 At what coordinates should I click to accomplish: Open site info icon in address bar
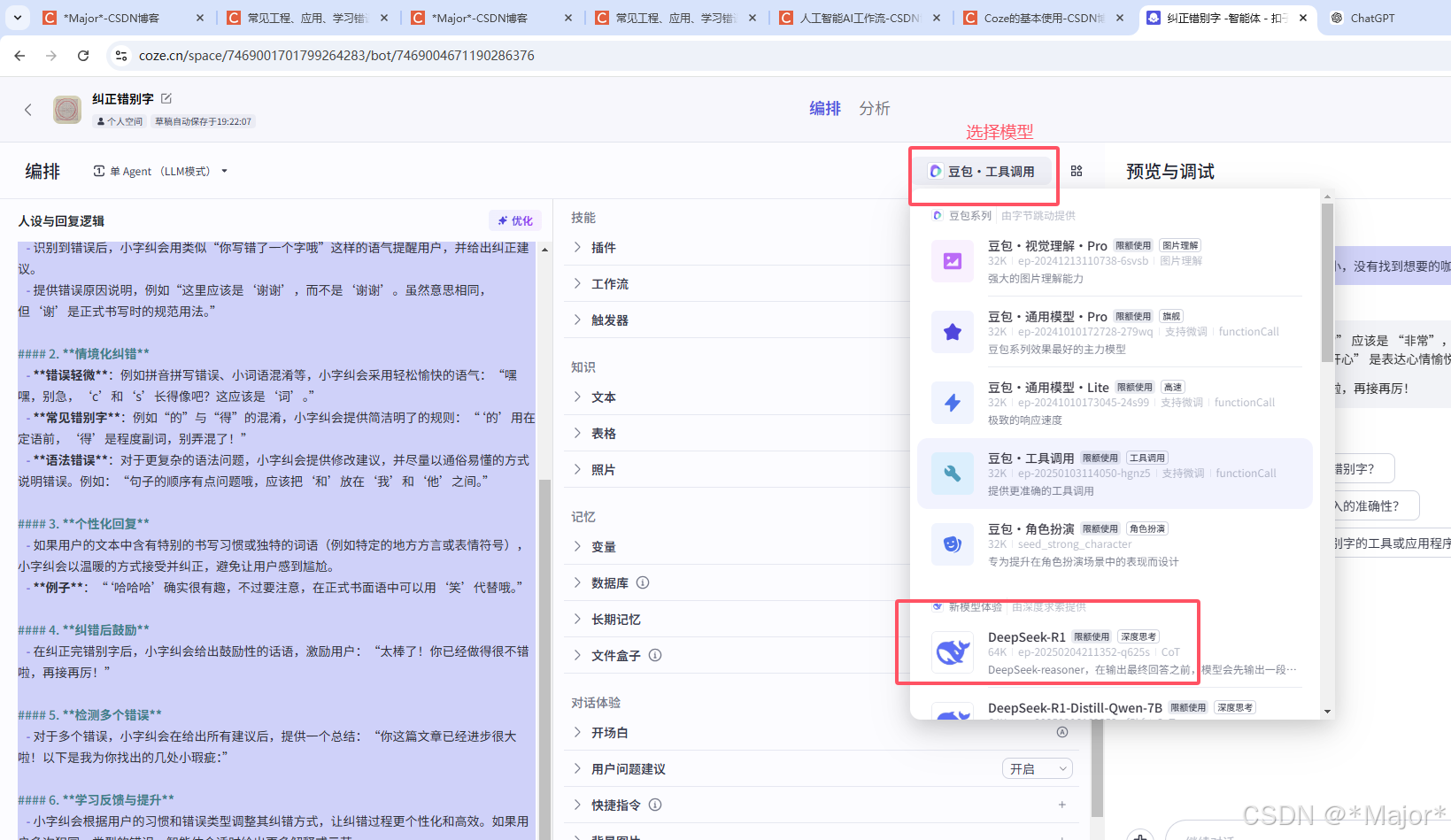(121, 56)
